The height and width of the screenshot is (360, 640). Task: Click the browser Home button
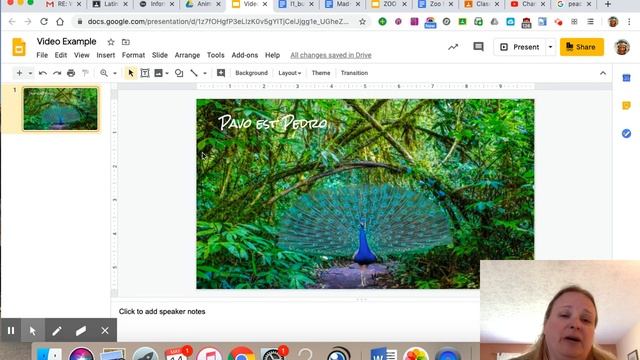(x=60, y=22)
